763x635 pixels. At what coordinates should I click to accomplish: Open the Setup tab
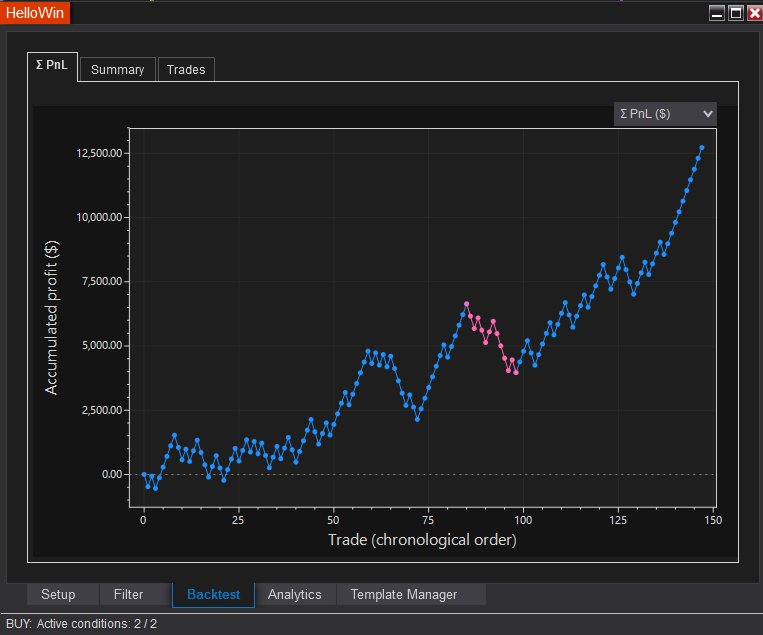[x=58, y=594]
